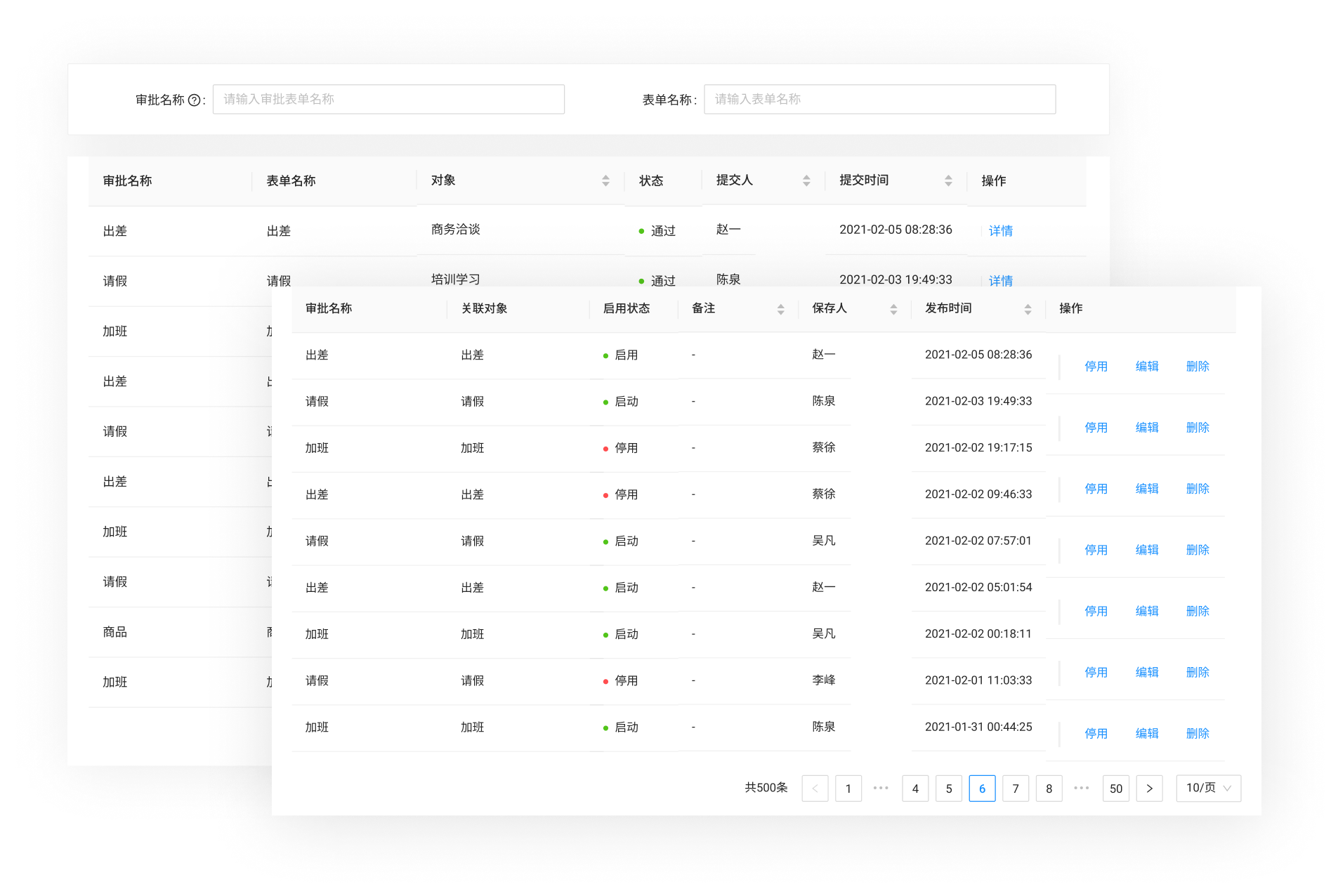The height and width of the screenshot is (896, 1338).
Task: Sort the 备注 column using its sort arrows
Action: (x=780, y=309)
